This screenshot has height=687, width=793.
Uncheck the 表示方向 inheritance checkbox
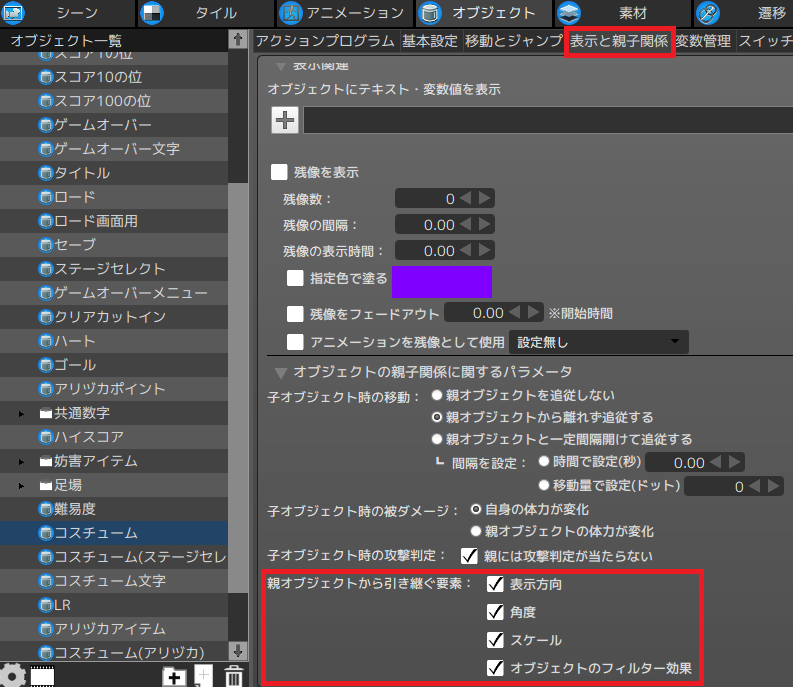495,584
